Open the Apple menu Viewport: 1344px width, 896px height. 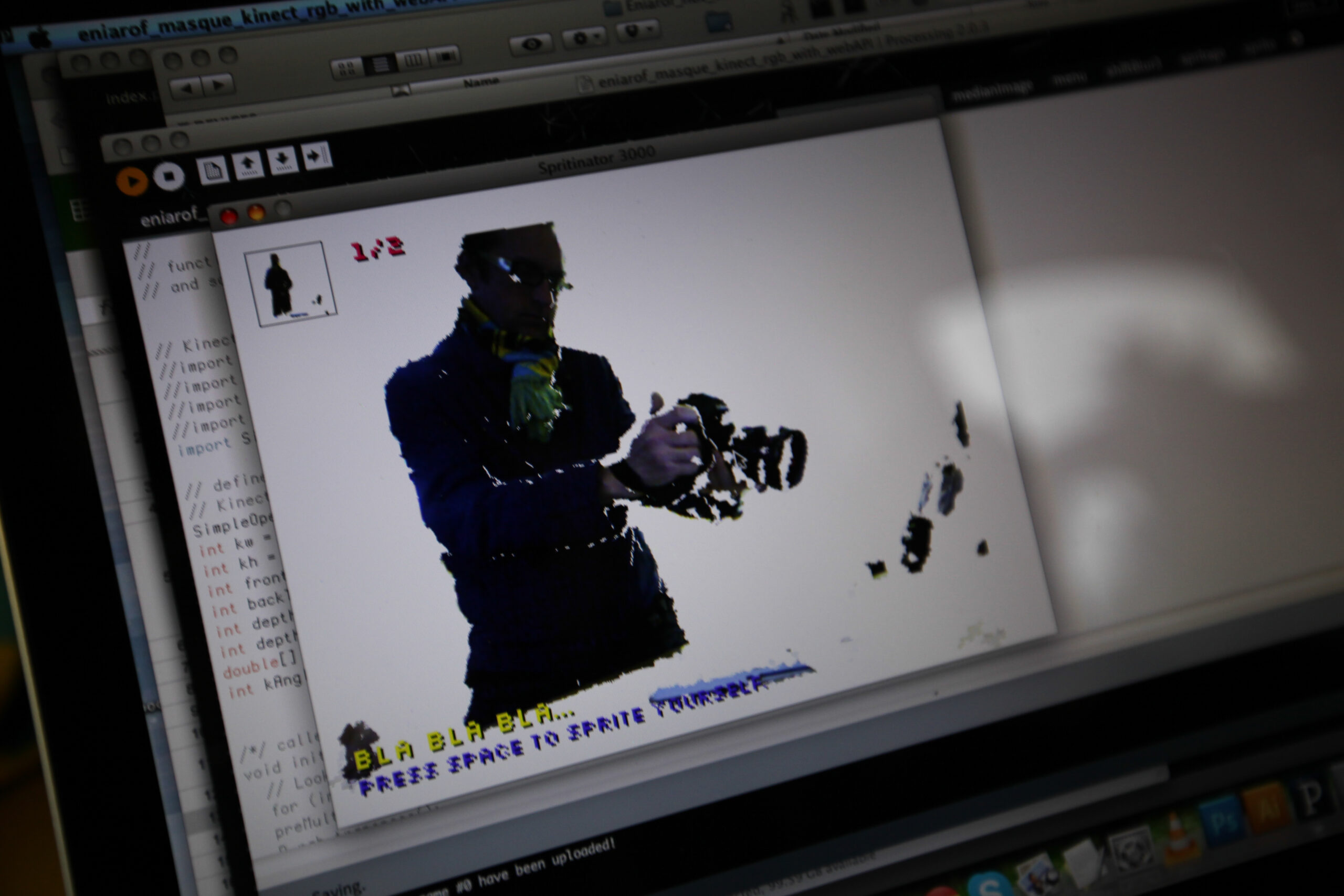(x=40, y=38)
